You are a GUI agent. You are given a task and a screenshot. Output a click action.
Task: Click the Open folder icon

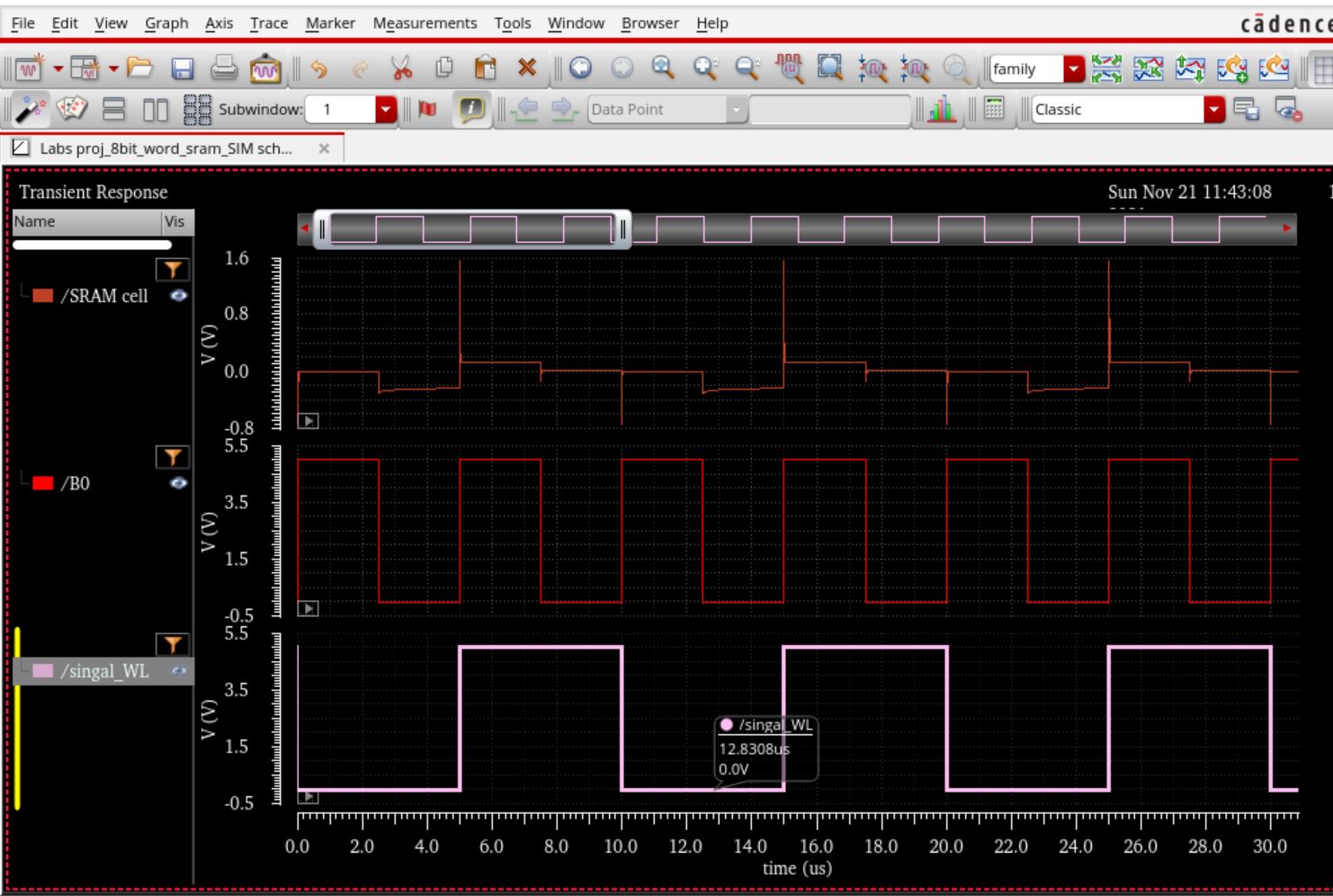139,68
